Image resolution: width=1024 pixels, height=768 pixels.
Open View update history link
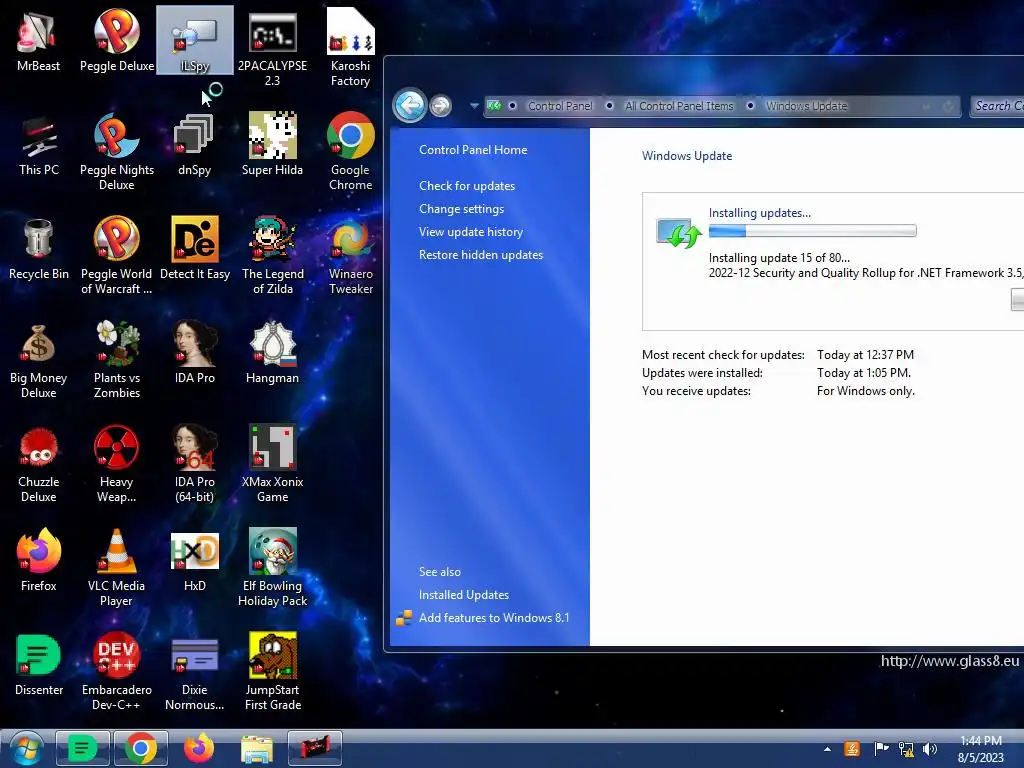pos(470,231)
